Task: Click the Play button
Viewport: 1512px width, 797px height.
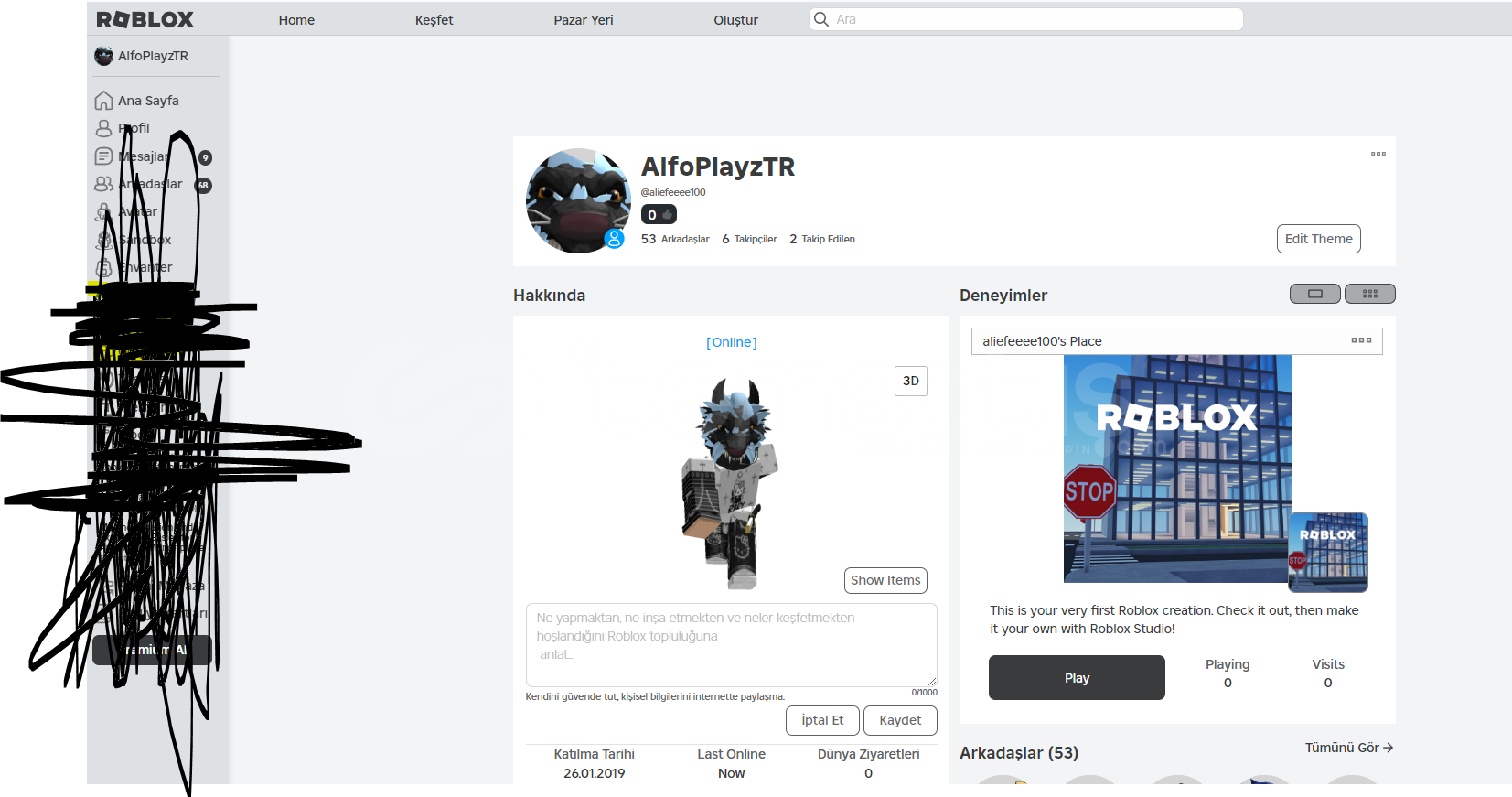Action: (x=1077, y=678)
